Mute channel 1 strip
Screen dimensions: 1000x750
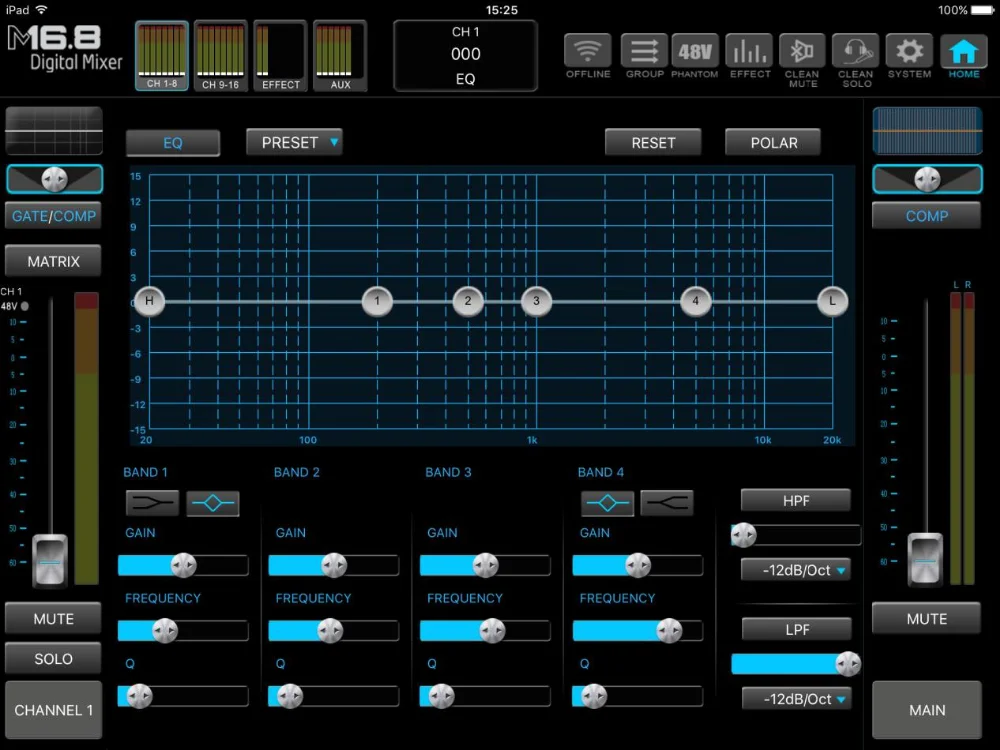point(54,619)
